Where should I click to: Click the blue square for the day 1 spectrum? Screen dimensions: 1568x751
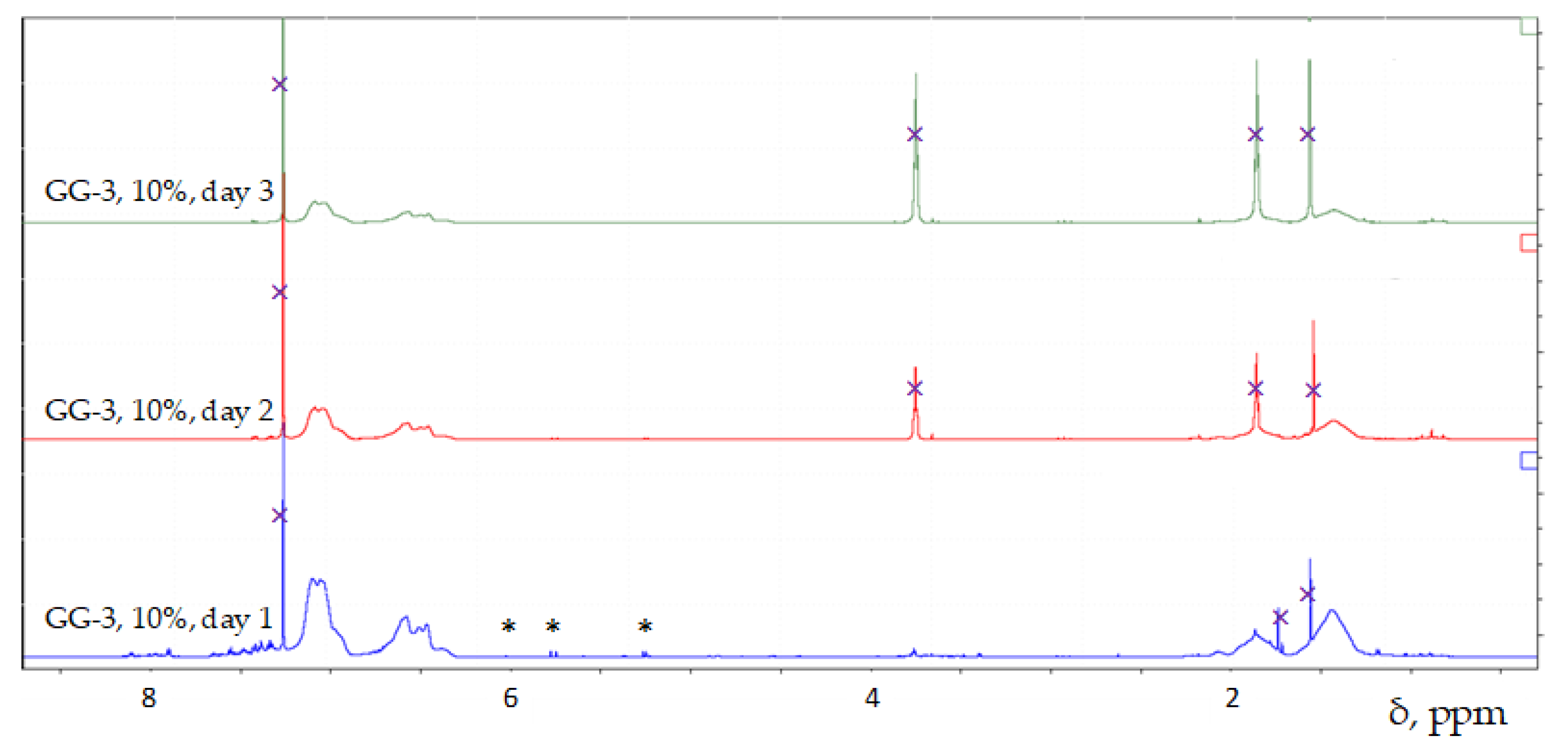[x=1529, y=460]
